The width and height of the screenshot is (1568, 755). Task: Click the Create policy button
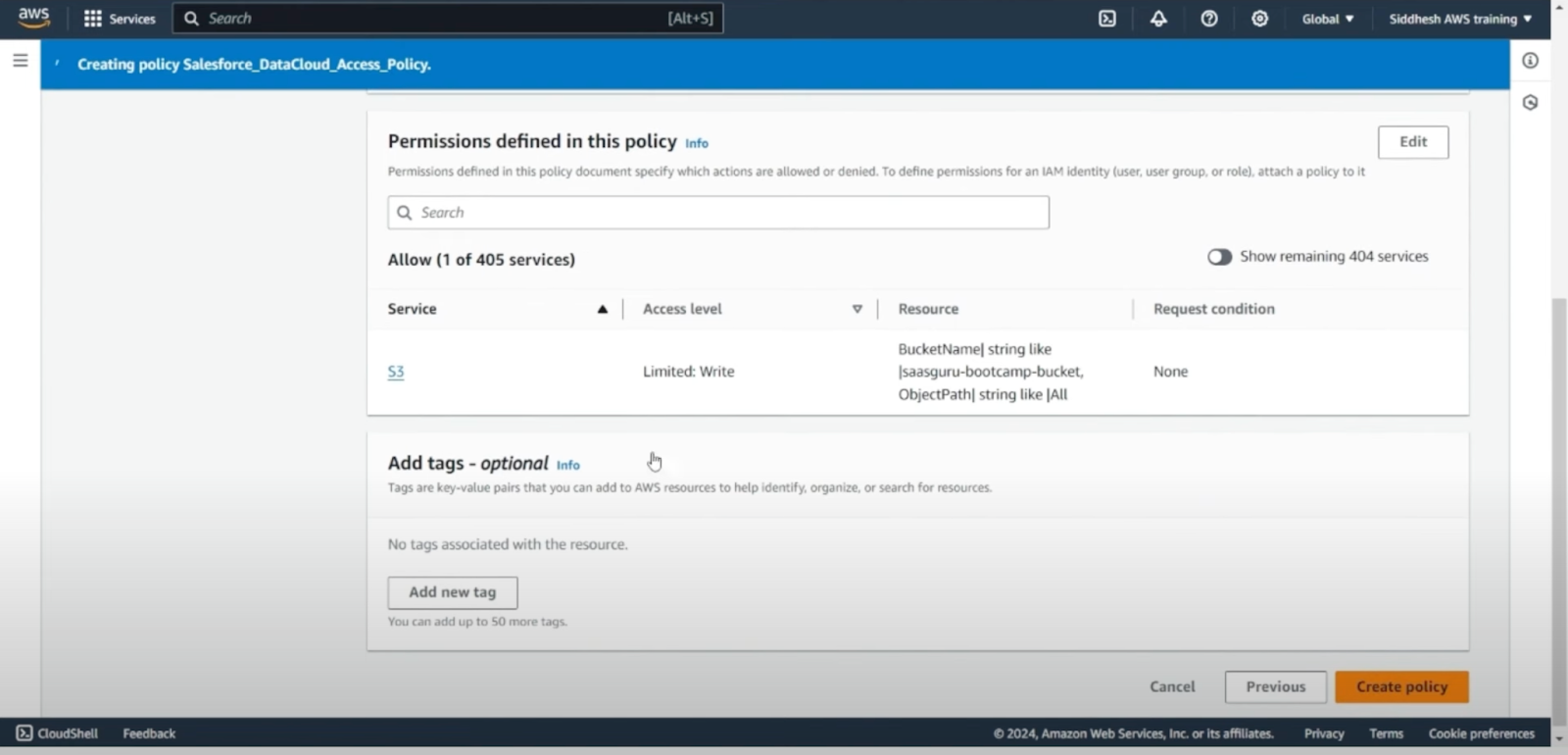tap(1401, 687)
